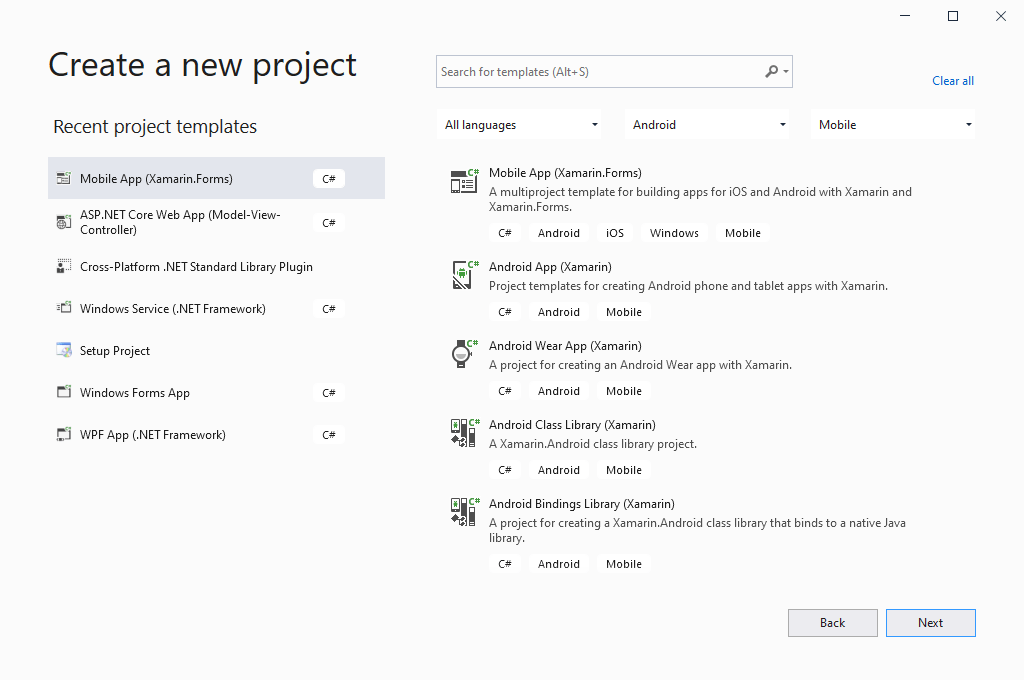This screenshot has width=1024, height=680.
Task: Click the WPF App (.NET Framework) icon
Action: point(63,434)
